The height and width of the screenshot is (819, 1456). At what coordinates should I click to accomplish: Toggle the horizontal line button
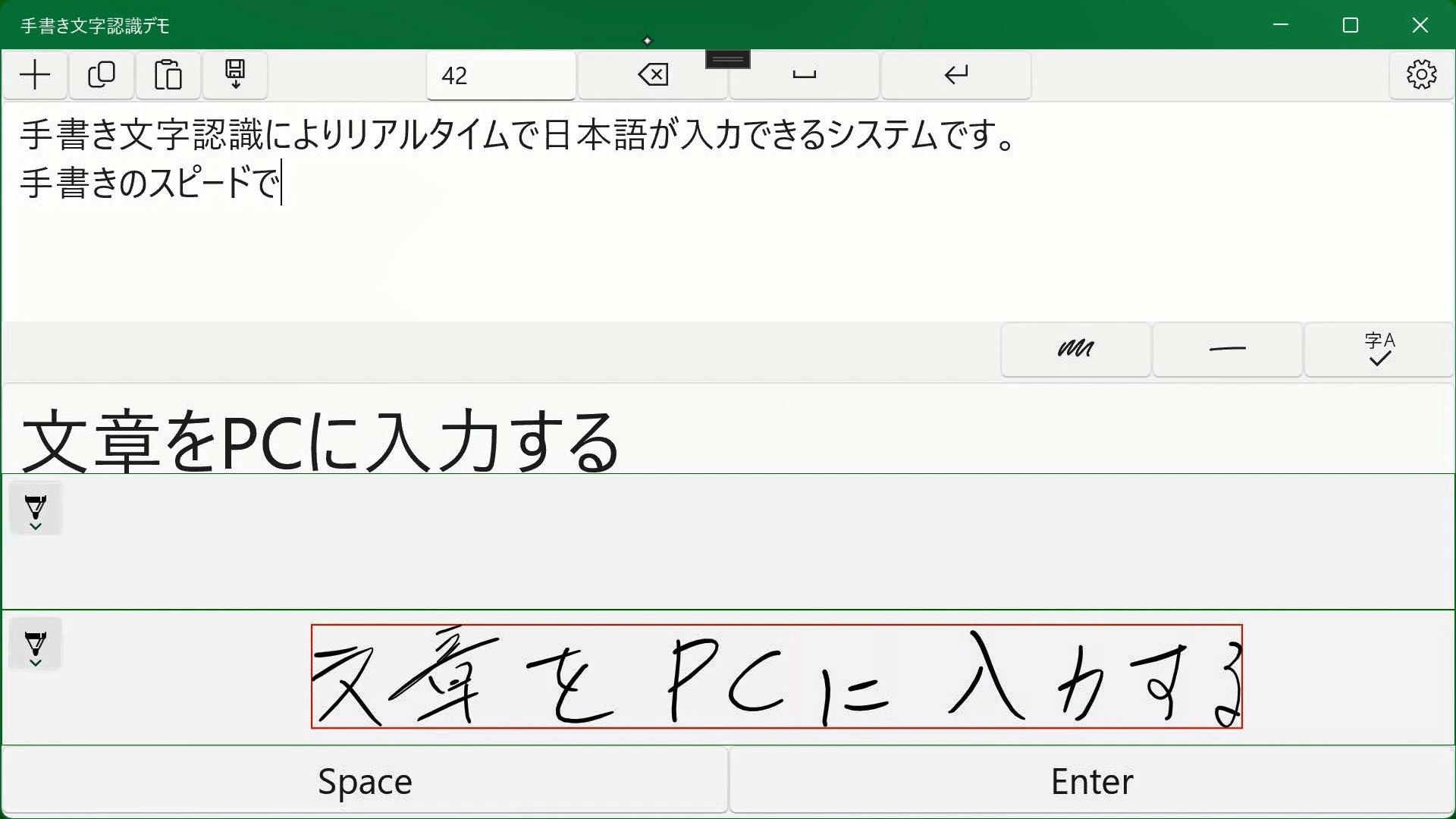tap(1227, 350)
